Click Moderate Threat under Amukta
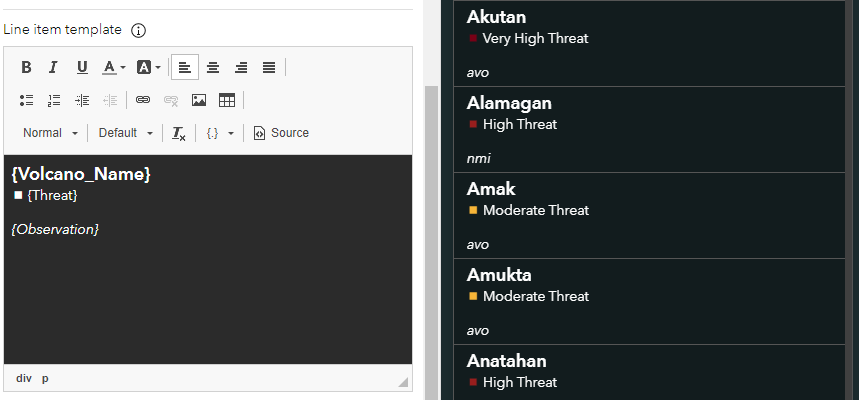 [536, 296]
